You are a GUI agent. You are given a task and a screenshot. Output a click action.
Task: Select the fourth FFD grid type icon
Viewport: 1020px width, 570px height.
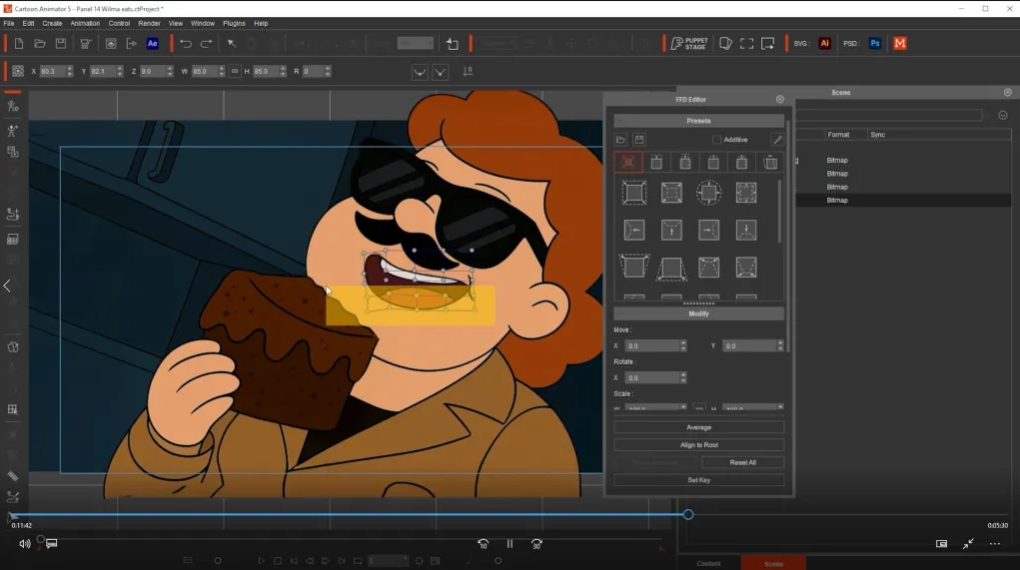click(714, 162)
